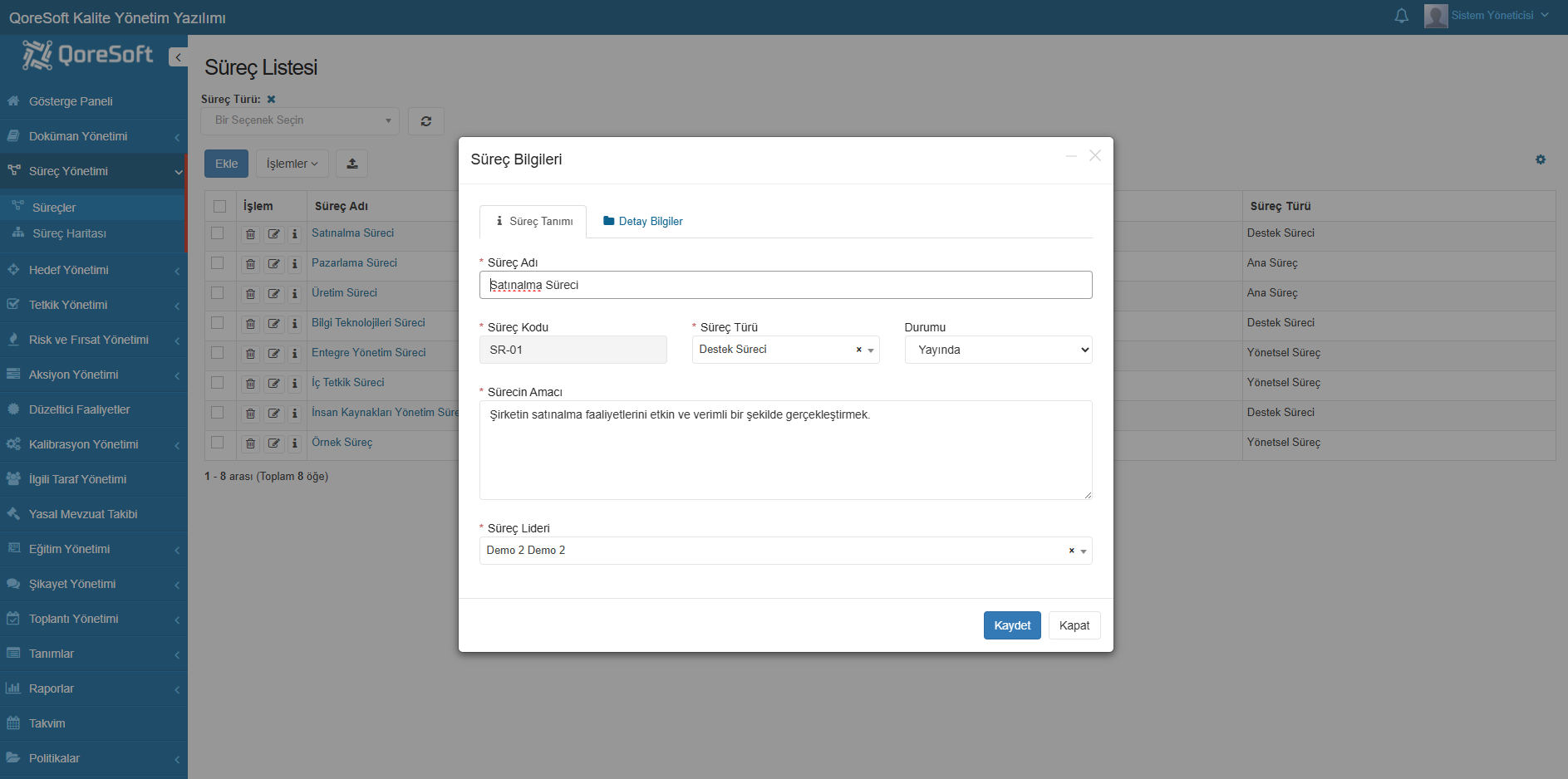Viewport: 1568px width, 779px height.
Task: Switch to the Detay Bilgiler tab
Action: tap(642, 222)
